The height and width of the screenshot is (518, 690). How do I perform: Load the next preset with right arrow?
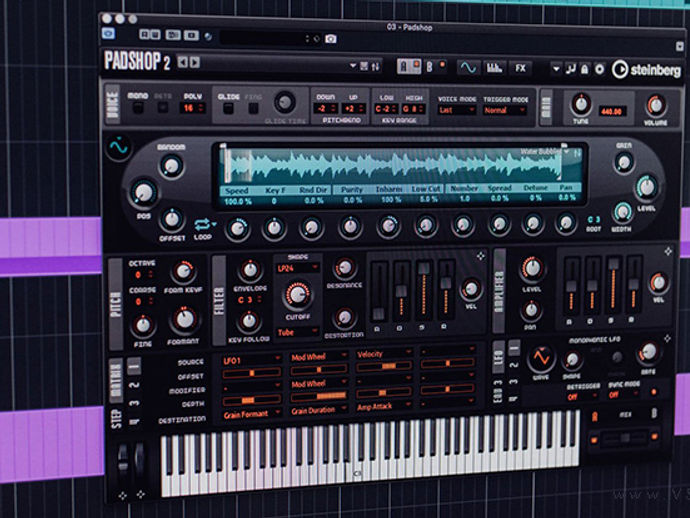click(x=195, y=62)
